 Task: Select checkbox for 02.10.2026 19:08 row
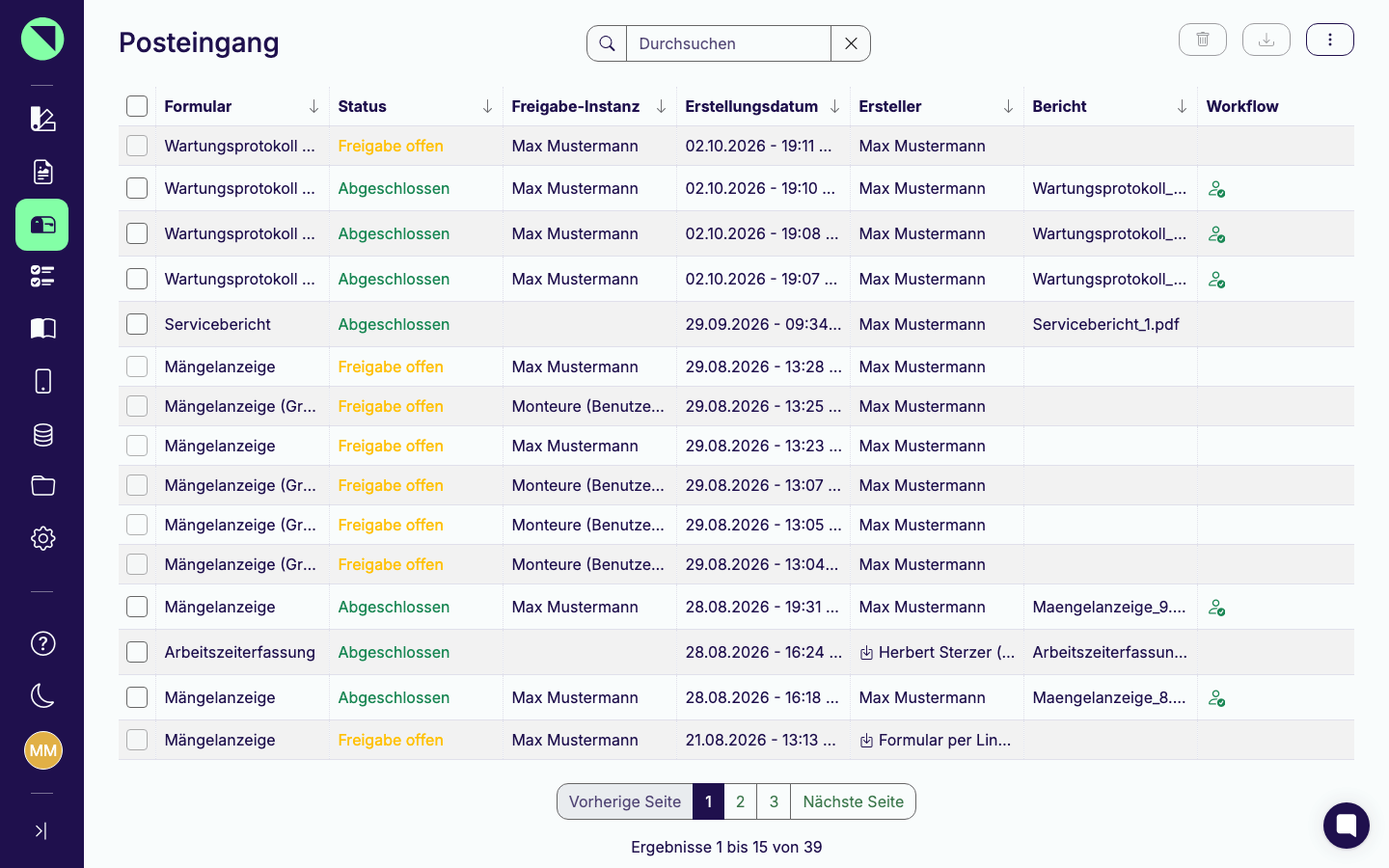tap(137, 233)
